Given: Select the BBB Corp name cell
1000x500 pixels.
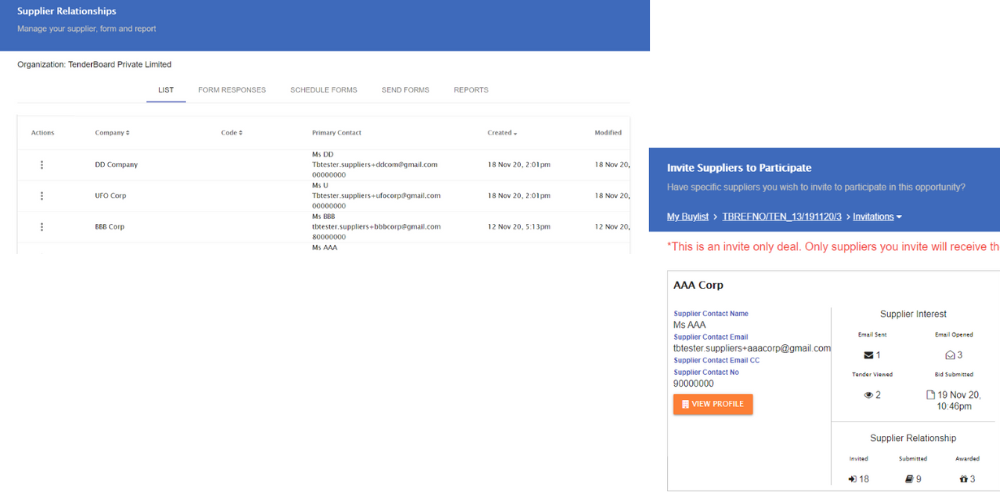Looking at the screenshot, I should 110,226.
